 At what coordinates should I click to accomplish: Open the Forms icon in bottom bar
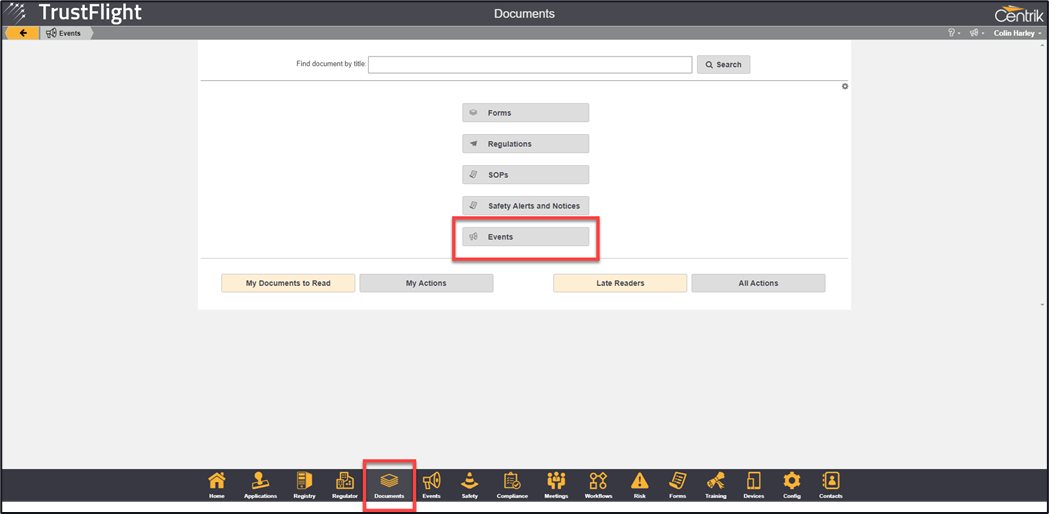point(678,485)
